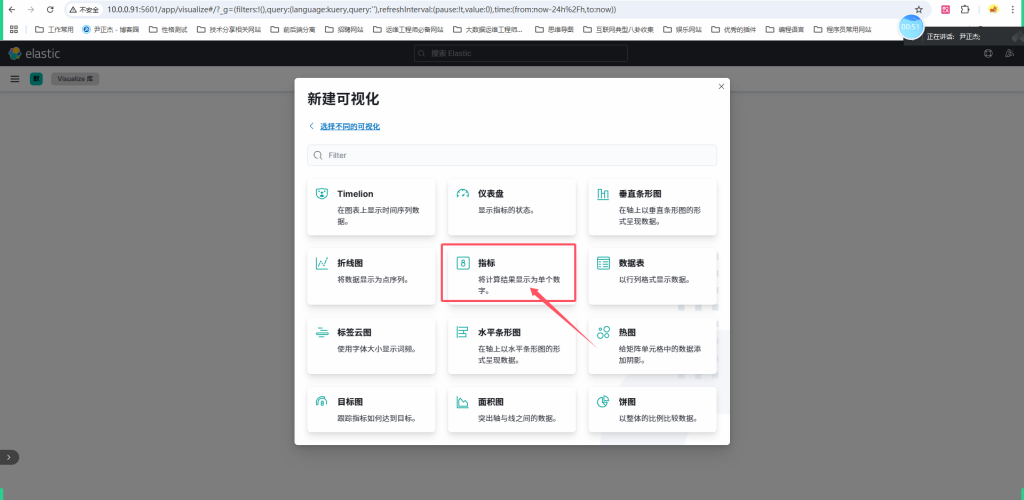The image size is (1024, 500).
Task: Pick the 垂直条形图 vertical bar icon
Action: click(603, 193)
